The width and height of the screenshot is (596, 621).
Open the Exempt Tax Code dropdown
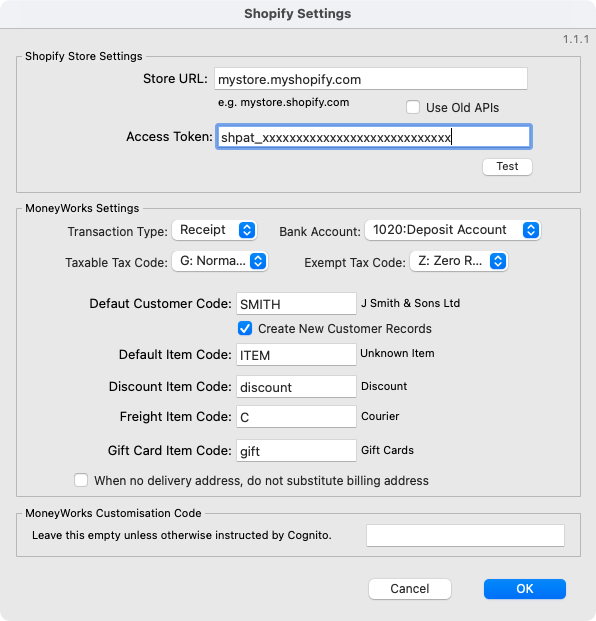tap(459, 261)
